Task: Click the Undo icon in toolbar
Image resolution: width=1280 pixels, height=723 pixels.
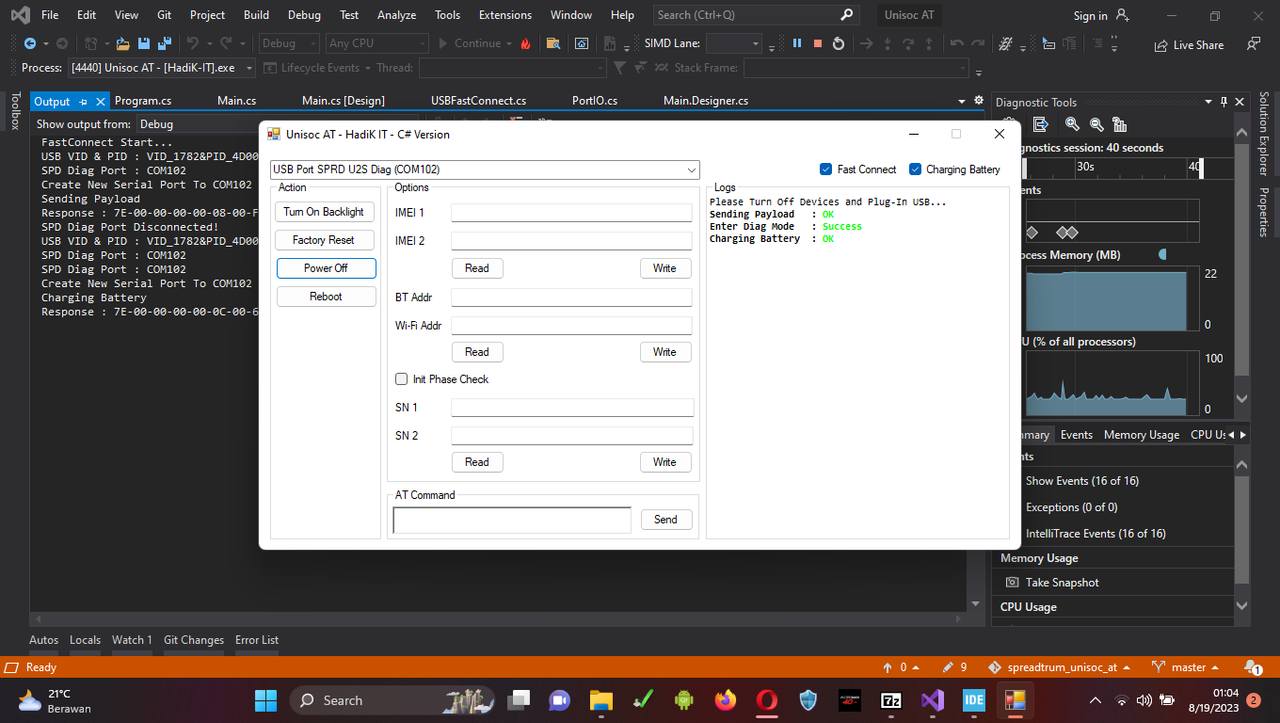Action: click(x=192, y=44)
